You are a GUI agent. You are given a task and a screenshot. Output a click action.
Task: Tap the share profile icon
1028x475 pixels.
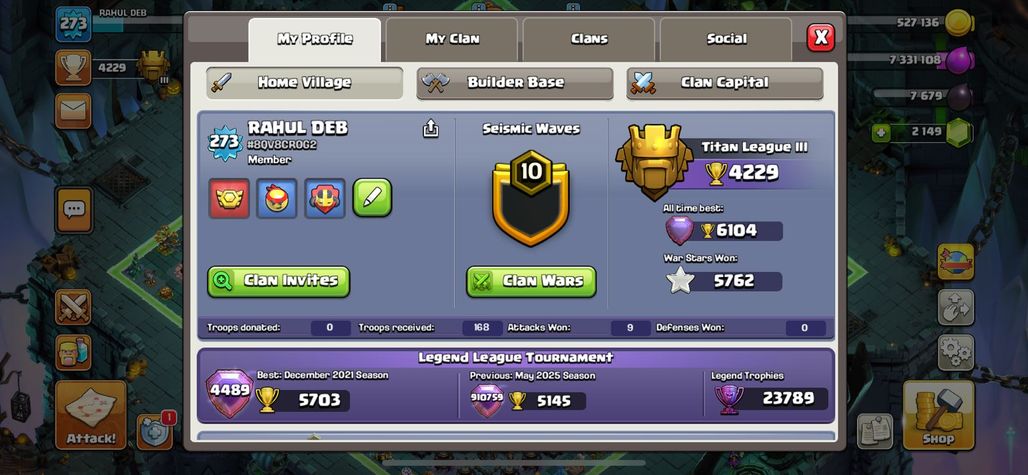[x=430, y=129]
